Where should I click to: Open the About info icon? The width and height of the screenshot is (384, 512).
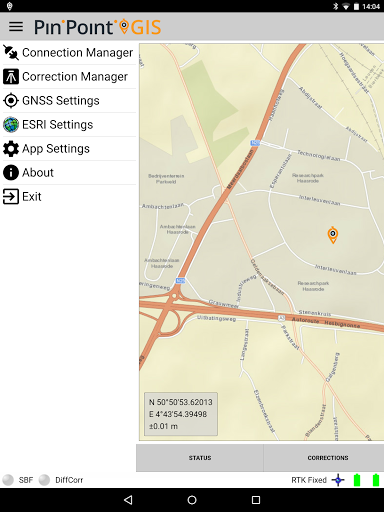[11, 173]
